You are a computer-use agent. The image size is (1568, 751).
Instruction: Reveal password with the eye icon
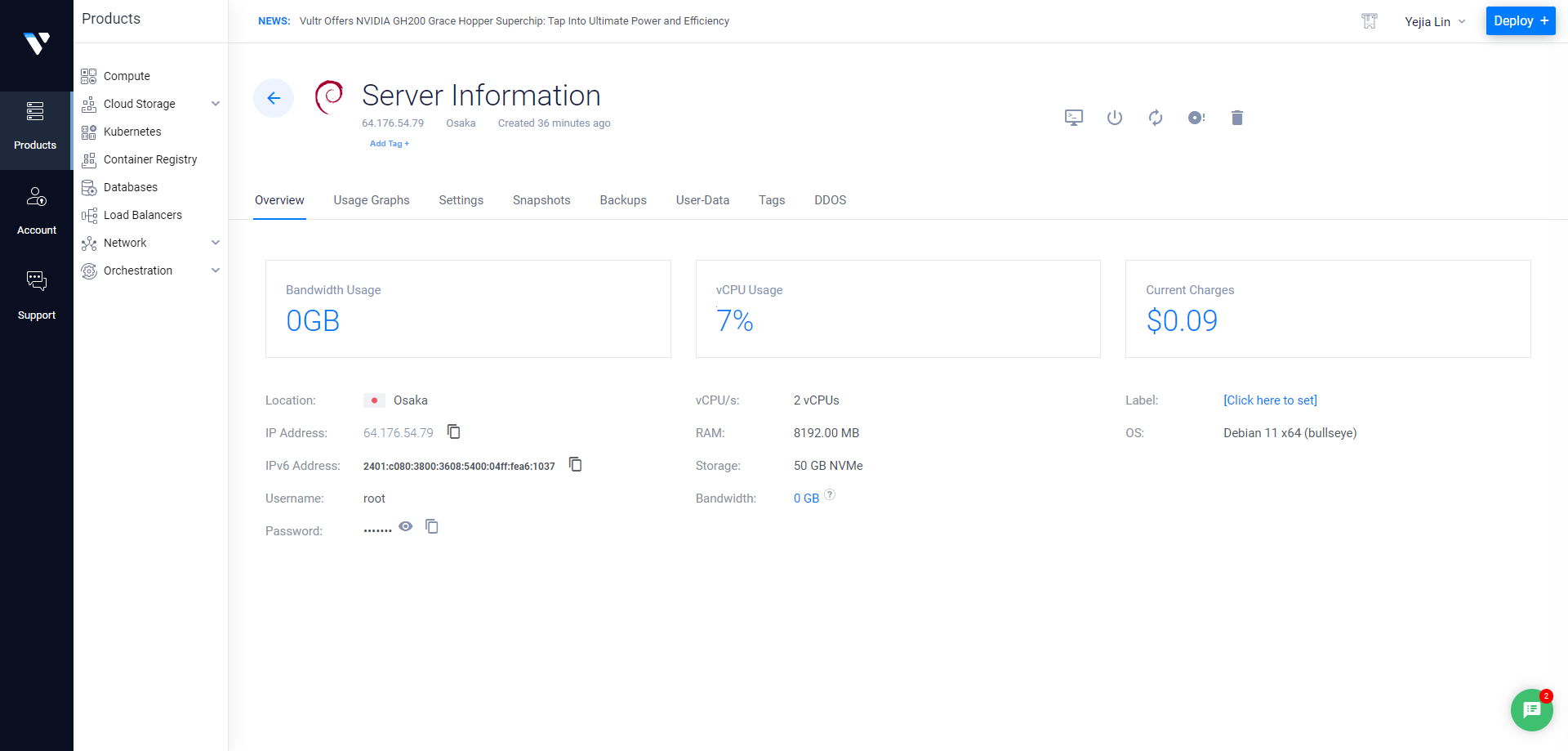[x=406, y=526]
